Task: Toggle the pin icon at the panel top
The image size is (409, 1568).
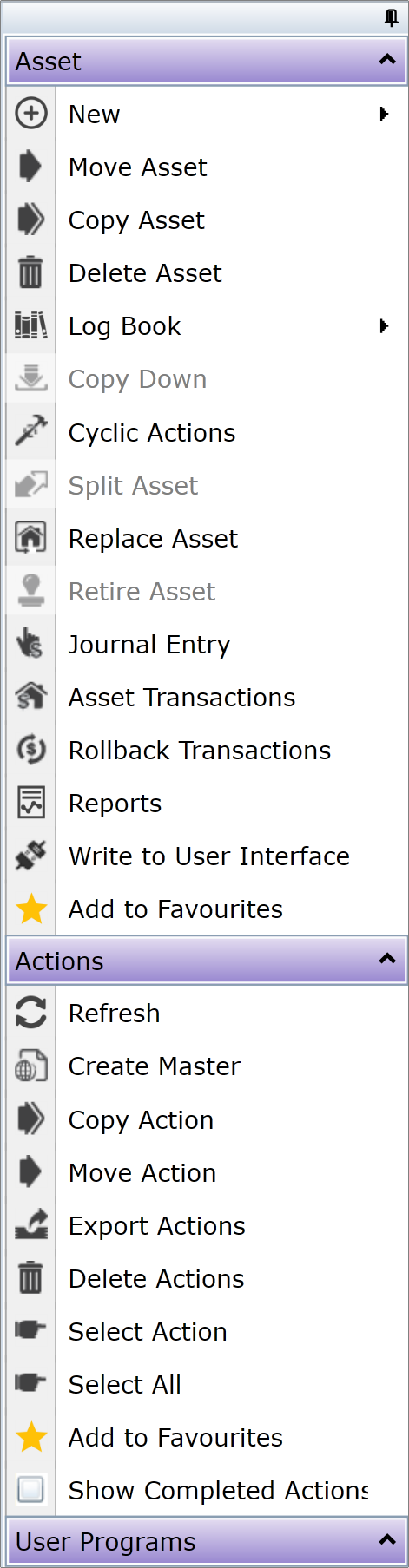Action: (391, 17)
